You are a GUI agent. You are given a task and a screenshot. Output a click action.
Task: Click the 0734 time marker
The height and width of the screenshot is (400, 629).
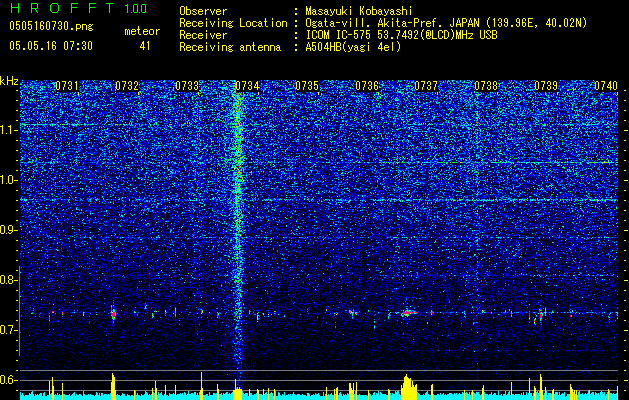click(247, 86)
